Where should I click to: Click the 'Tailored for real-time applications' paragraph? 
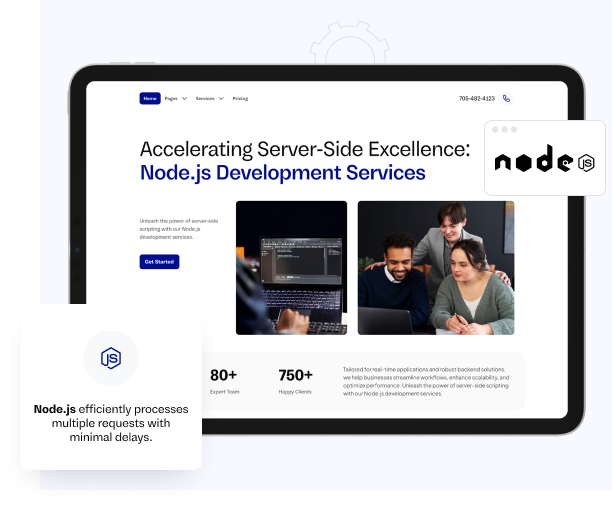click(x=426, y=381)
